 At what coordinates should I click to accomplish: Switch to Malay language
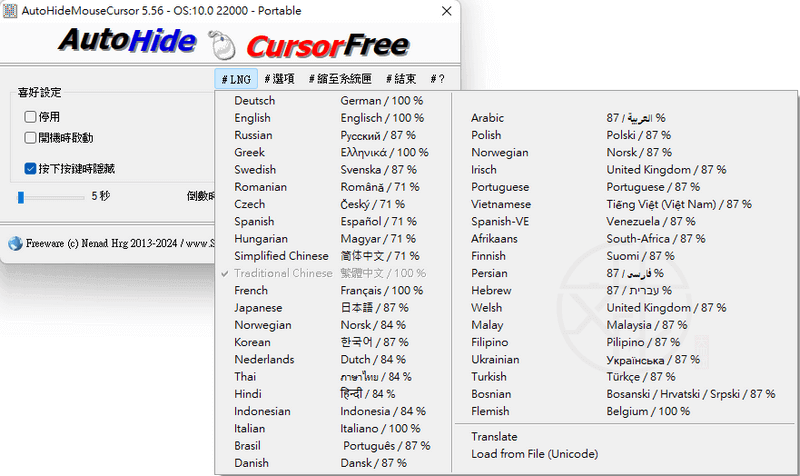(x=625, y=325)
